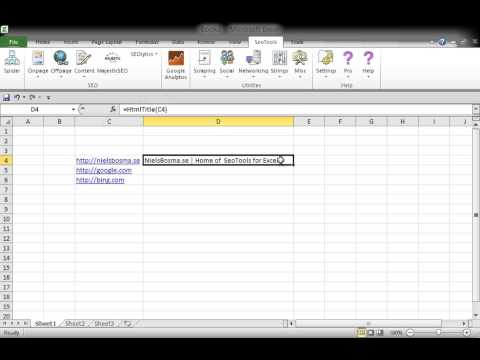The height and width of the screenshot is (360, 480).
Task: Zoom out with the minus button
Action: 410,332
